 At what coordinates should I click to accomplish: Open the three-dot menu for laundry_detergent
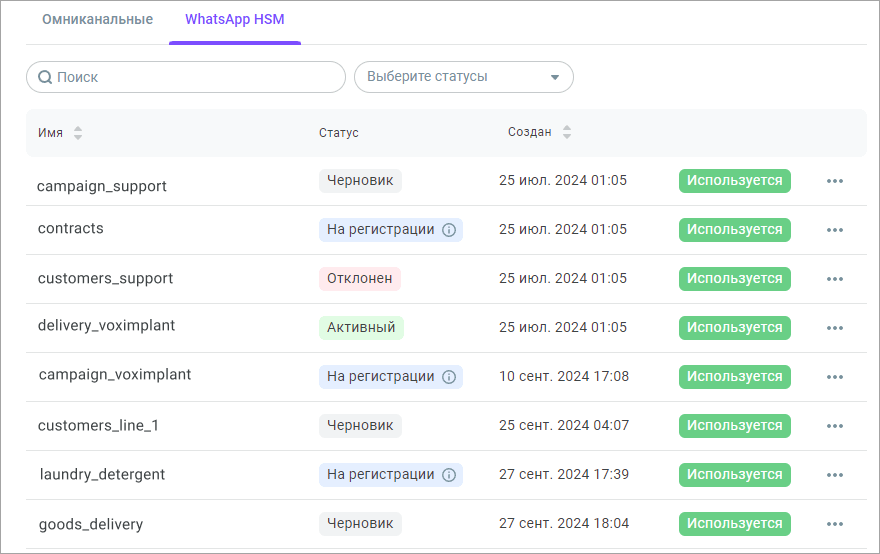coord(835,475)
